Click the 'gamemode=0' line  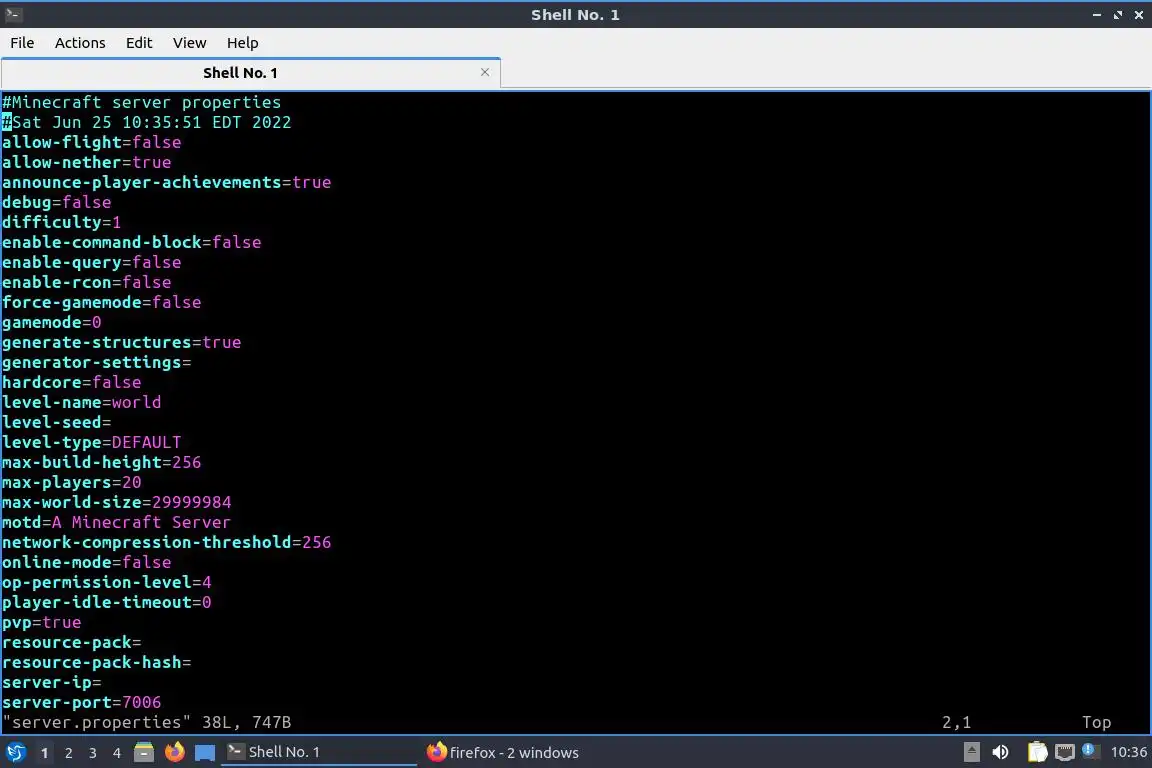point(51,322)
